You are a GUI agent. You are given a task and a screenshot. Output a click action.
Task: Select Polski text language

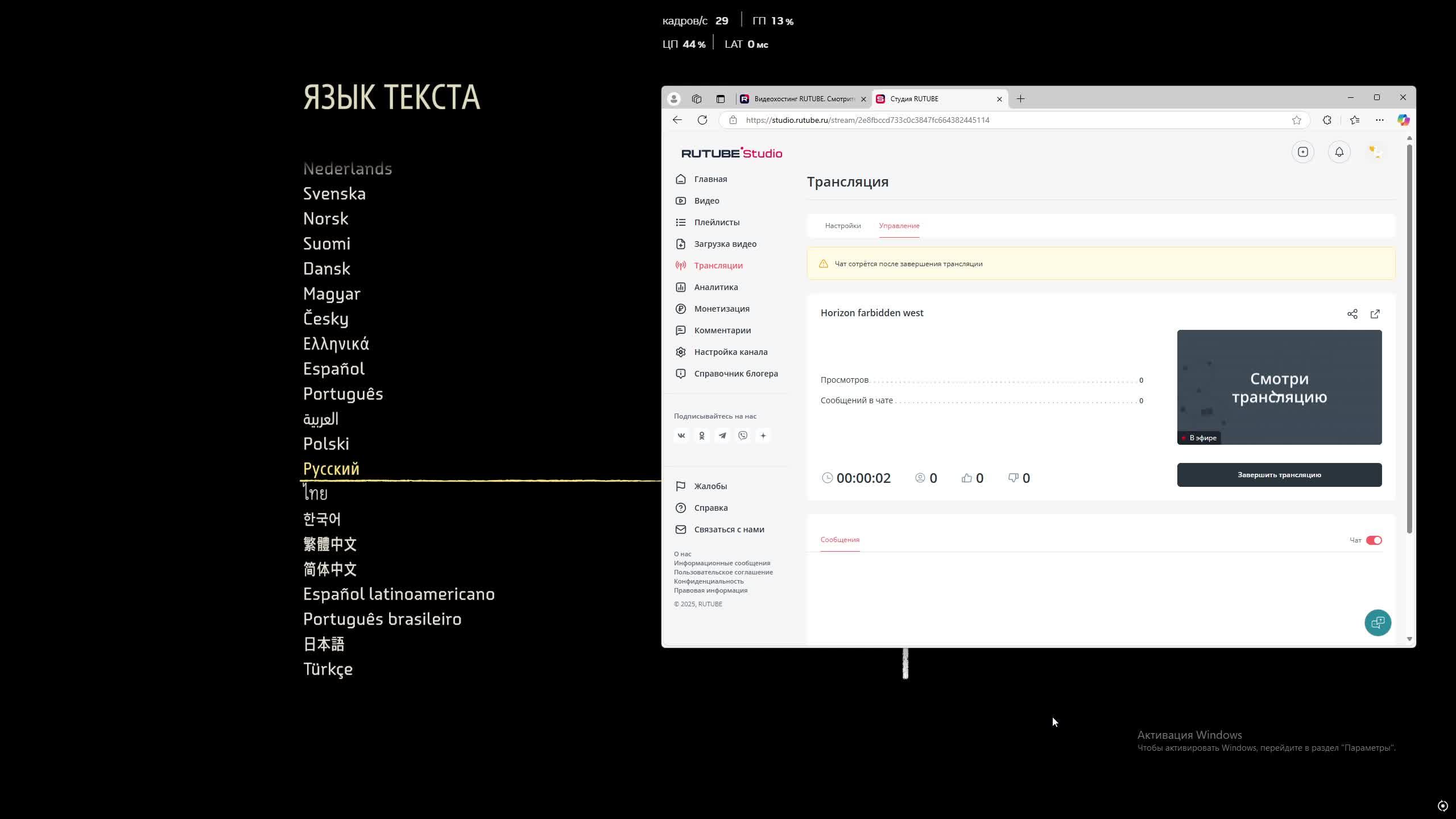click(326, 444)
